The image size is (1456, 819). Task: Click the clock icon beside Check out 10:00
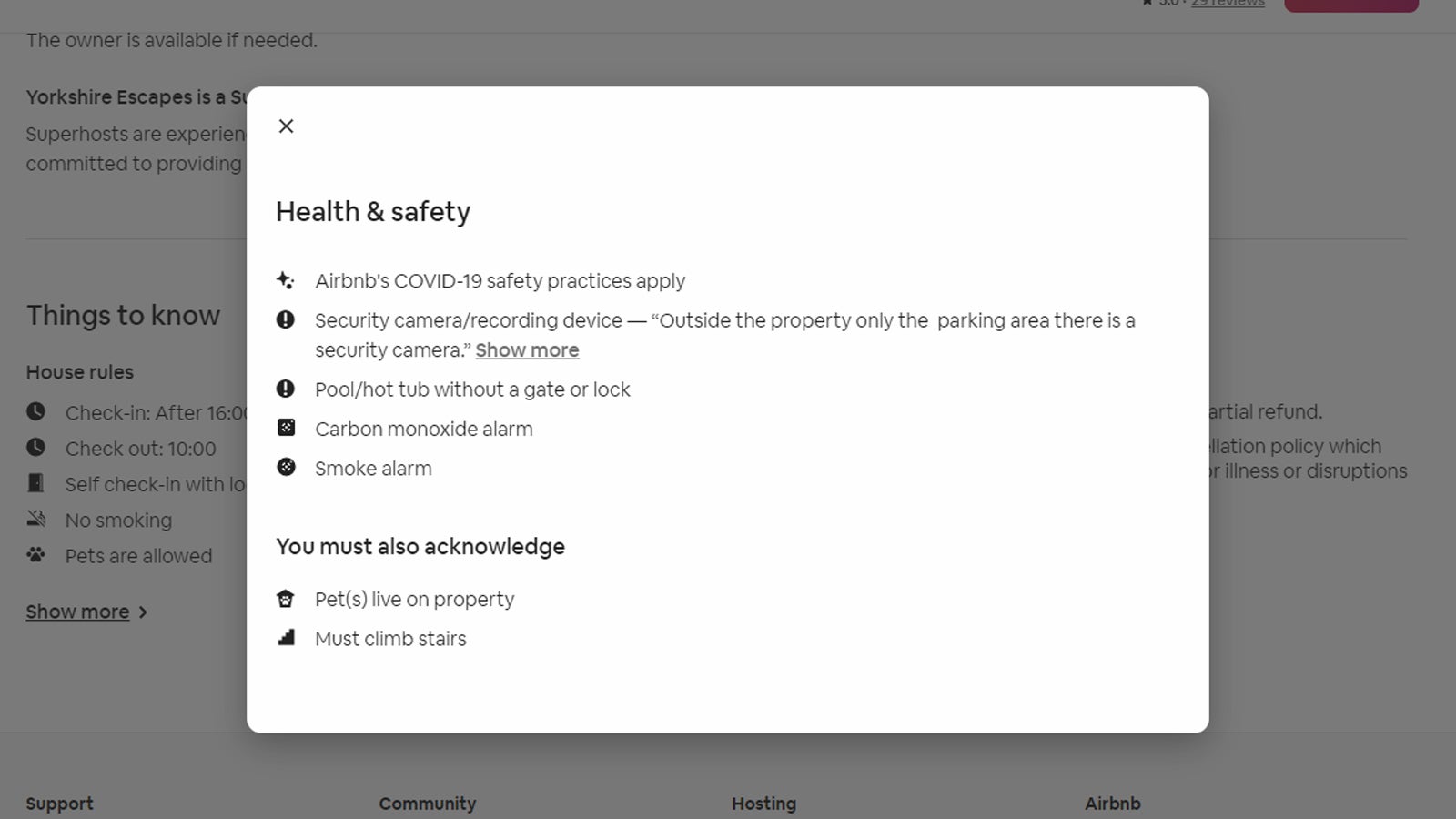[35, 447]
